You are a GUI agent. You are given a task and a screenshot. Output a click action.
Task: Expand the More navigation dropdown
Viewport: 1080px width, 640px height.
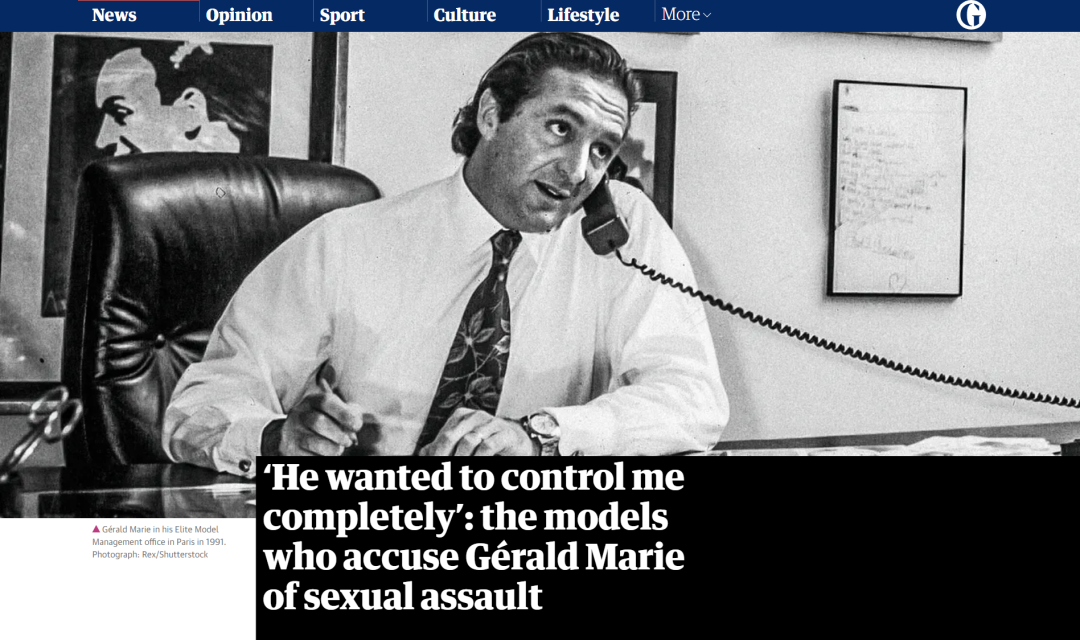point(686,14)
